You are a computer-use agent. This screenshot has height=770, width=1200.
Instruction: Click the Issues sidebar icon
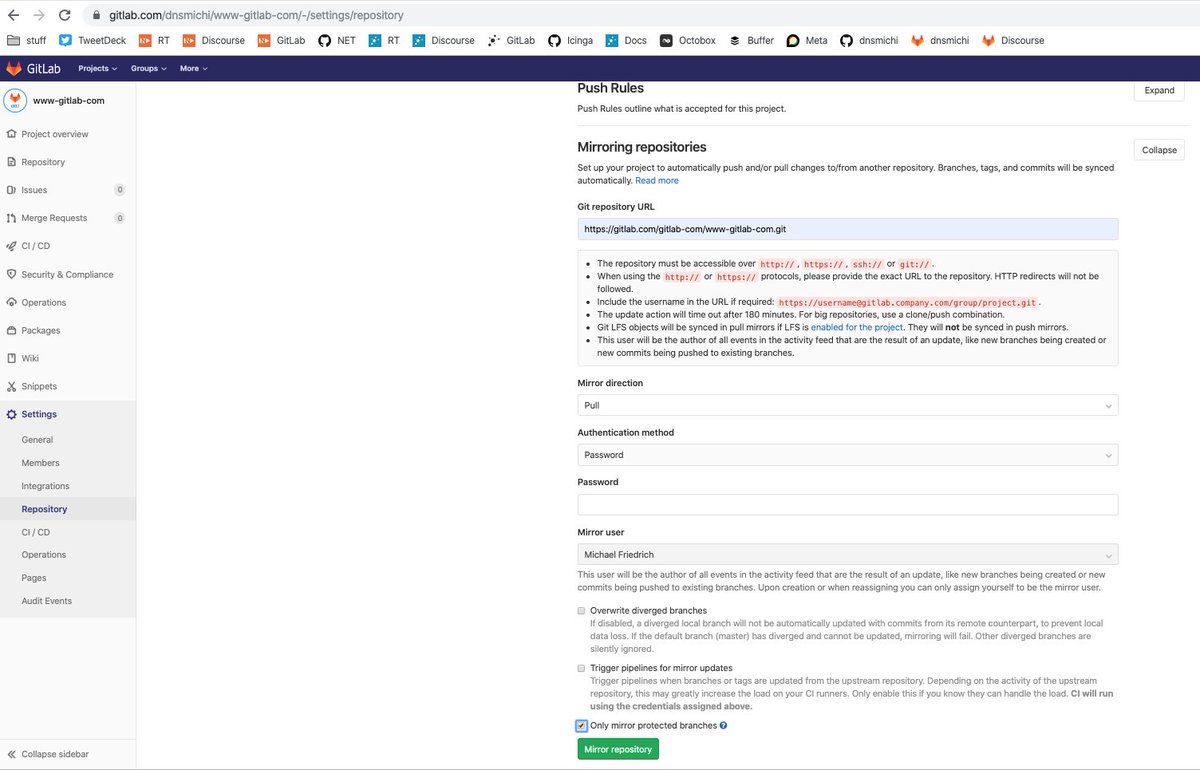tap(11, 190)
